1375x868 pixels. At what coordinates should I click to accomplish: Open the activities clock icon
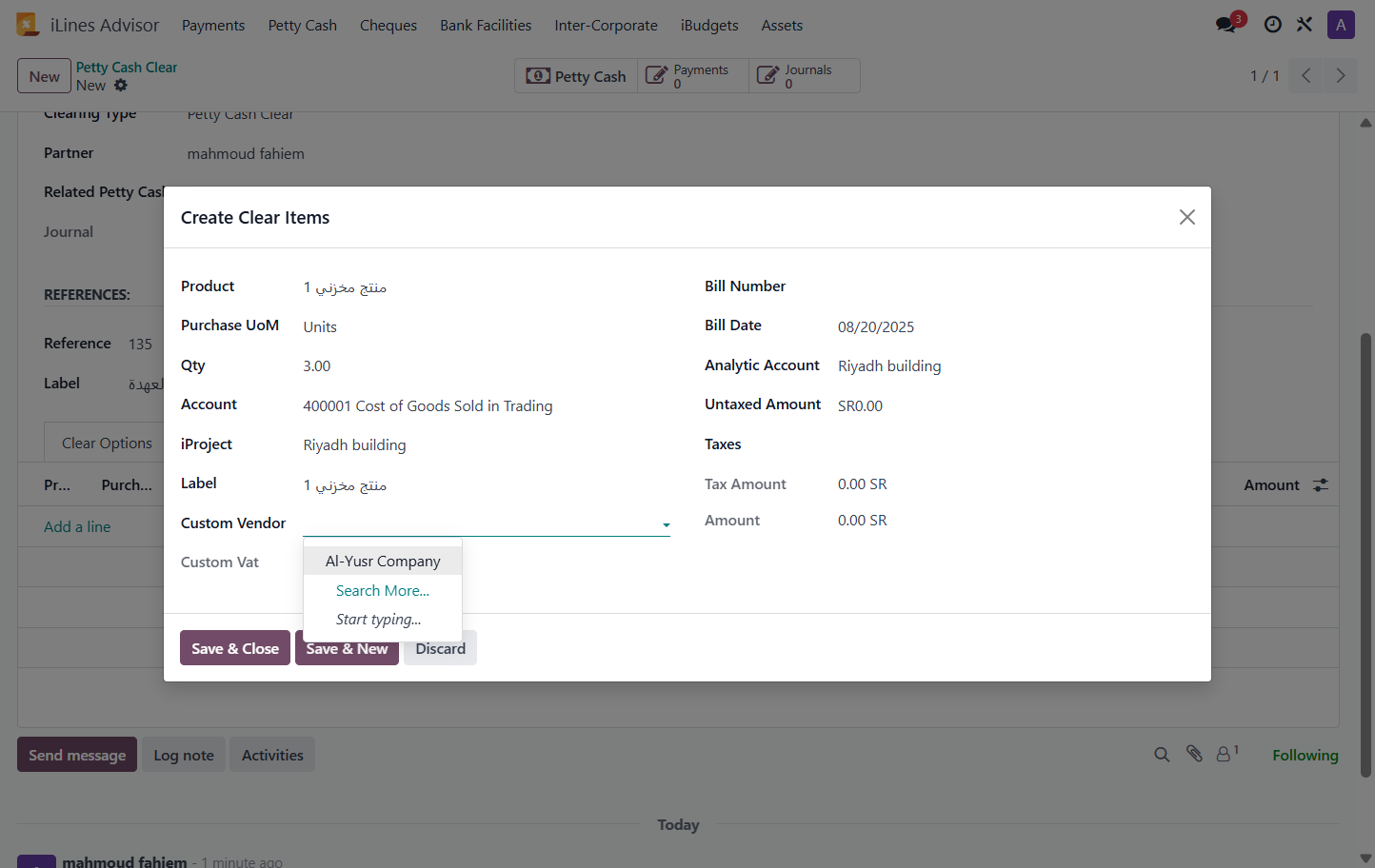click(x=1272, y=25)
